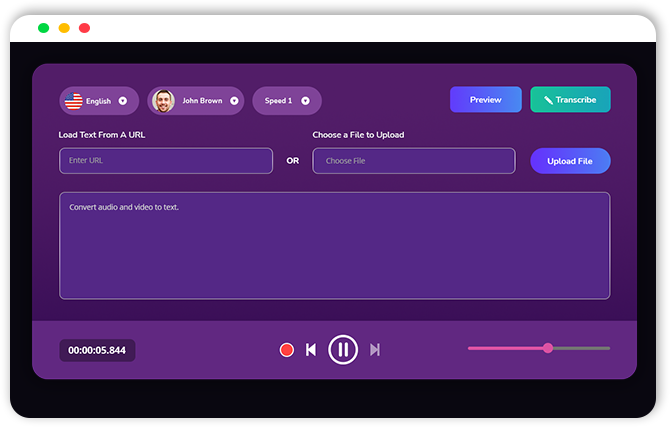Image resolution: width=670 pixels, height=427 pixels.
Task: Click the 00:00:05.844 timestamp display
Action: click(x=97, y=350)
